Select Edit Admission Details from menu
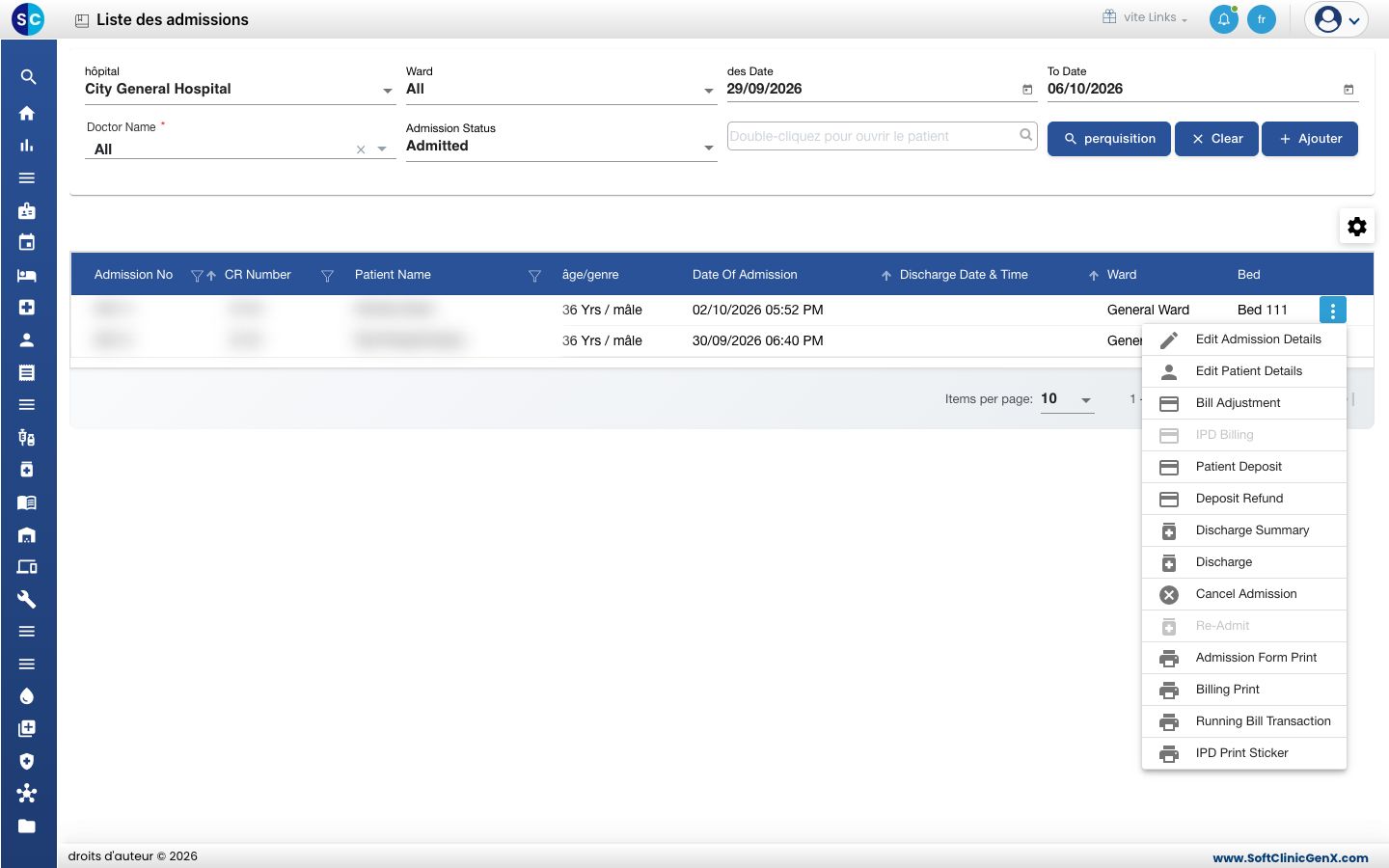Screen dimensions: 1389x868 coord(1244,339)
